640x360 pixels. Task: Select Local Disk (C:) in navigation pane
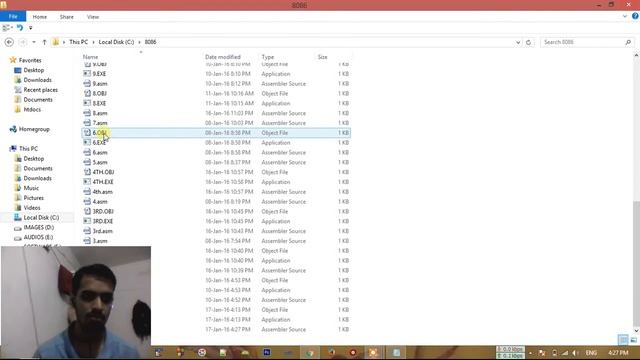click(x=41, y=218)
